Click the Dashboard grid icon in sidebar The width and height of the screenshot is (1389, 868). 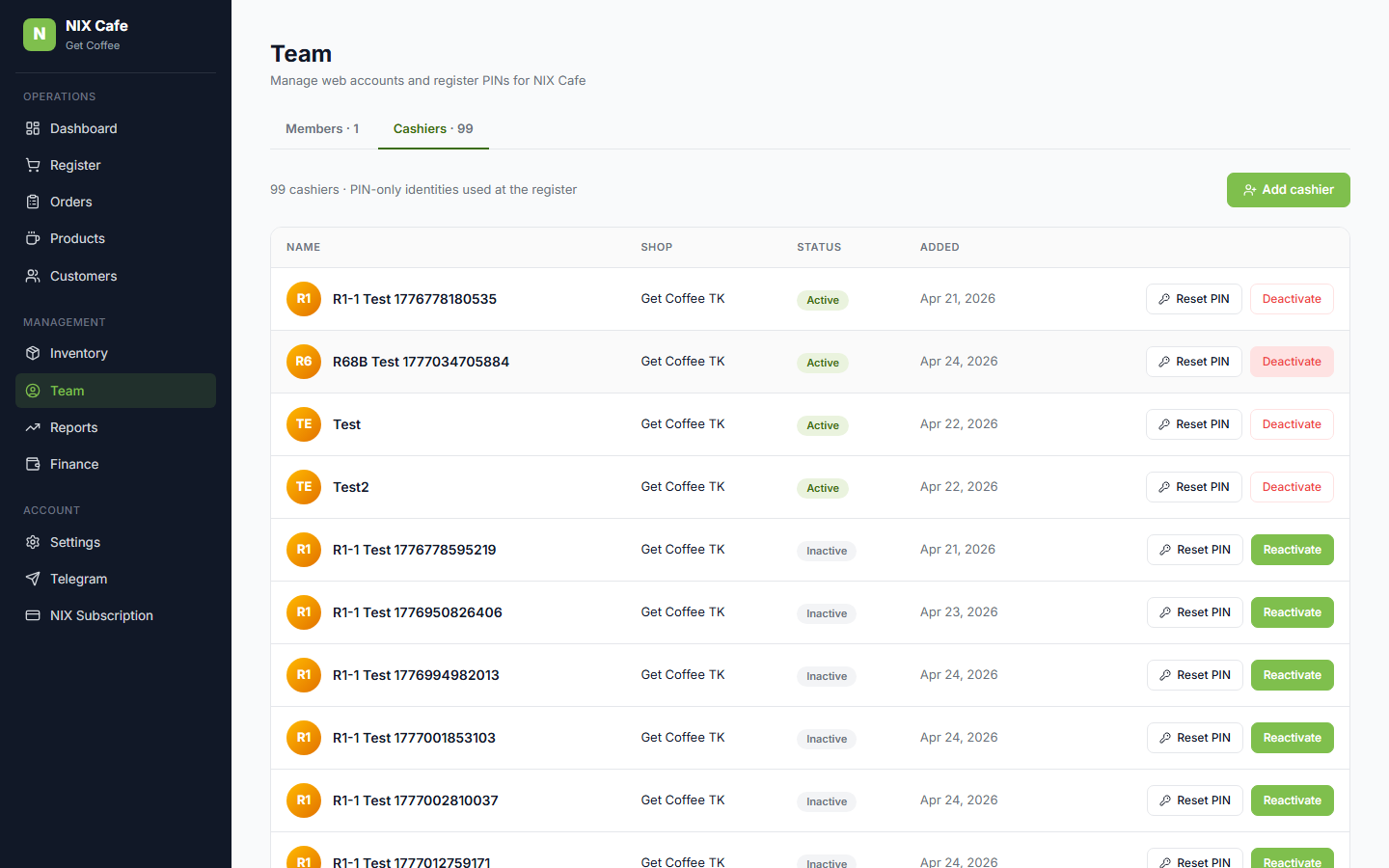pyautogui.click(x=33, y=128)
